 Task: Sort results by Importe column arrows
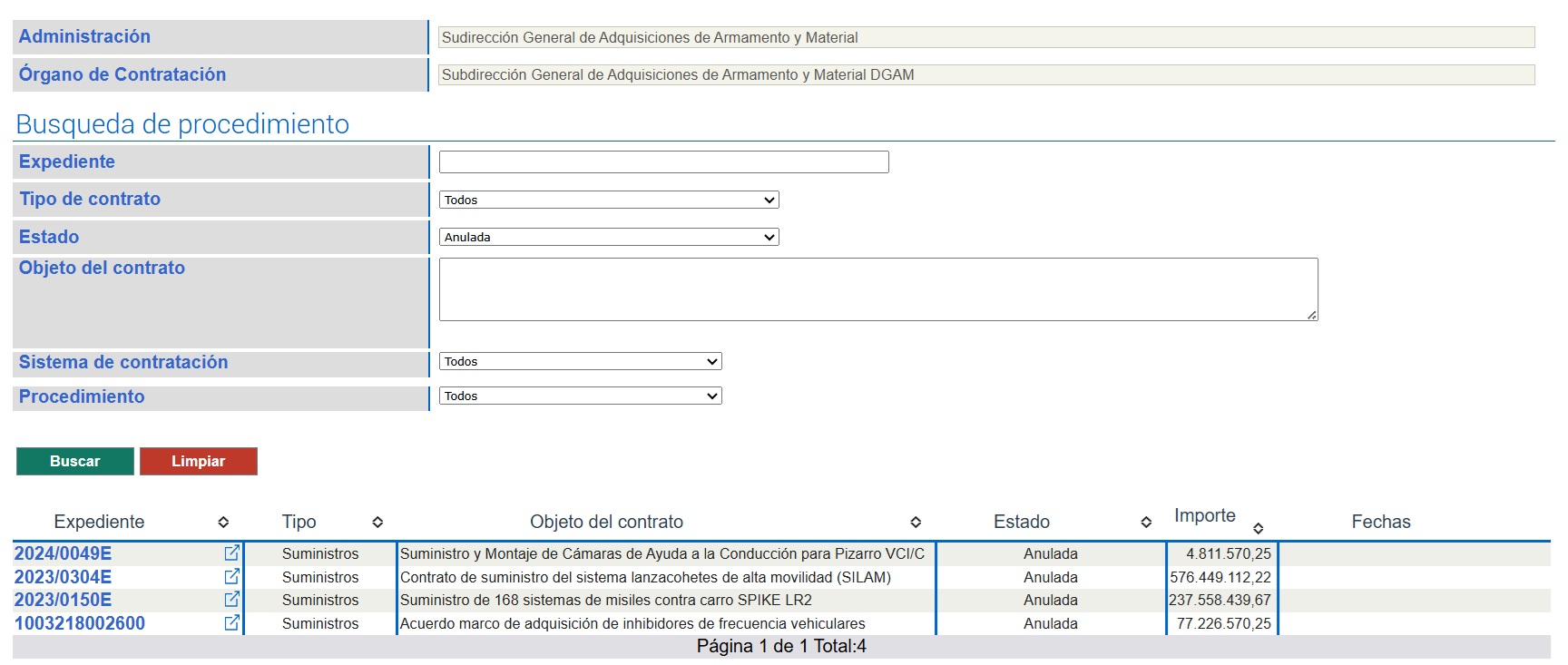click(1258, 528)
